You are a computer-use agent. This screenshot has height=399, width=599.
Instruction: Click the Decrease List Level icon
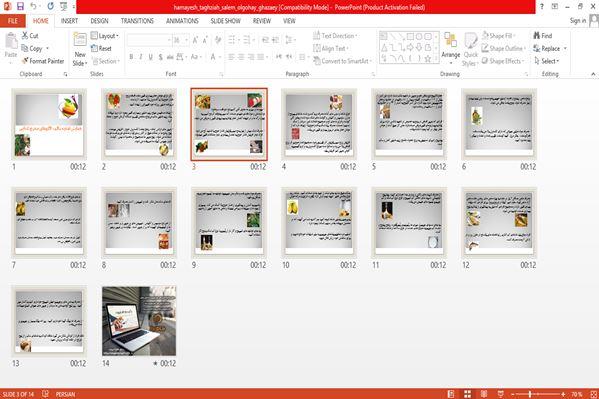(265, 40)
